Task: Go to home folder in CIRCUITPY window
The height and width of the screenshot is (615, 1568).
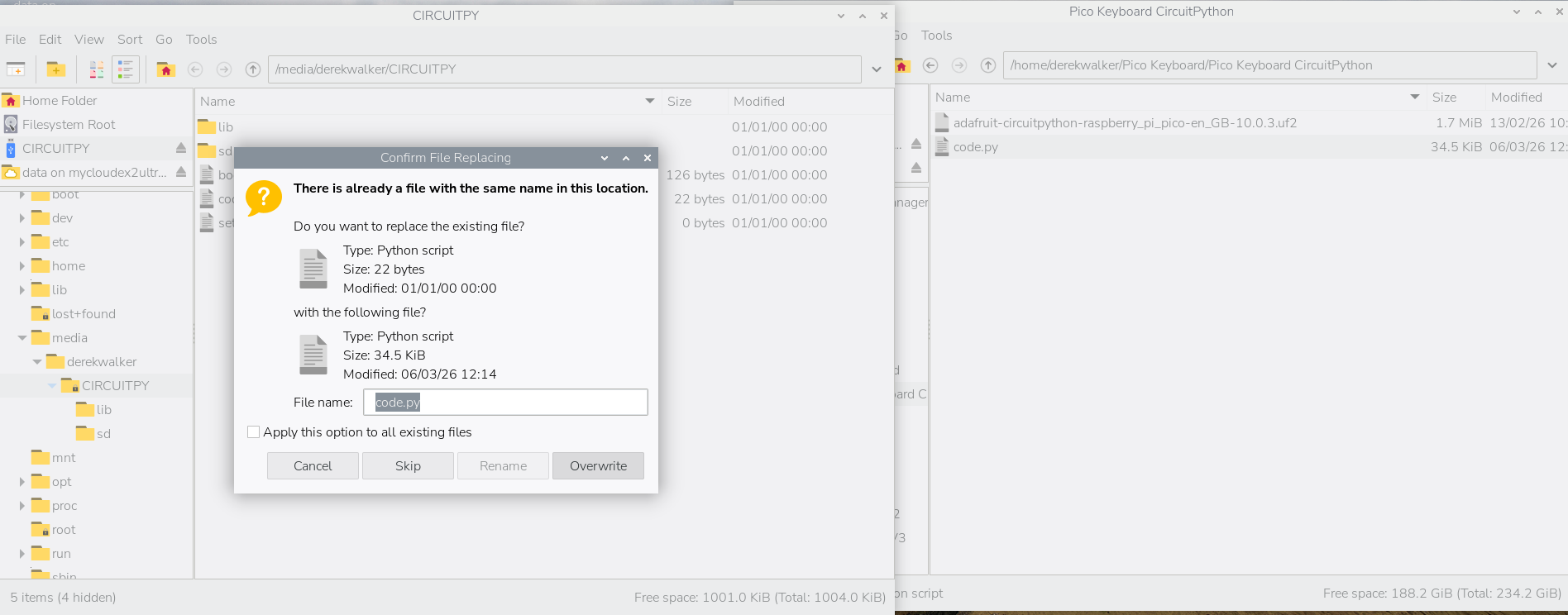Action: (165, 69)
